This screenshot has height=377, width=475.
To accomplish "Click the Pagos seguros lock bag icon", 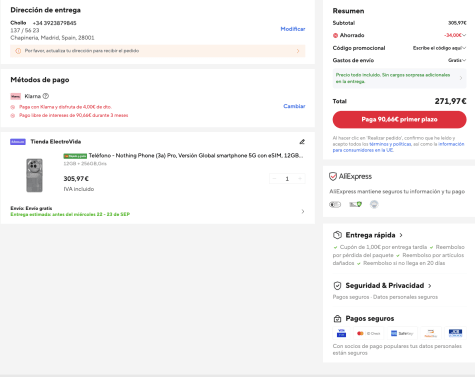I will point(337,319).
